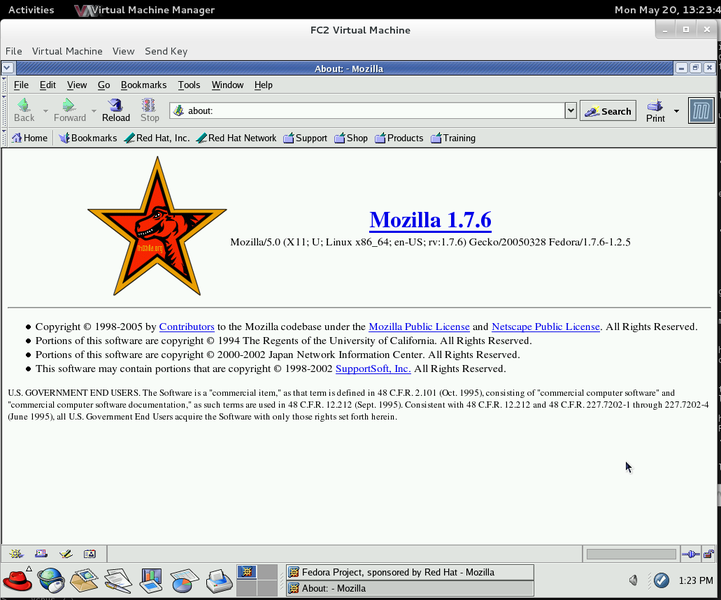Click the Red Hat main menu icon
The height and width of the screenshot is (600, 721).
16,579
